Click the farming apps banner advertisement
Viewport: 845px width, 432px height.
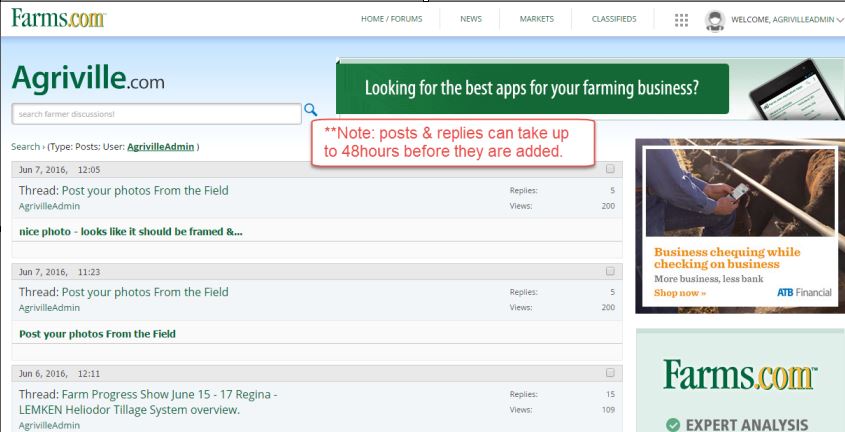[532, 88]
